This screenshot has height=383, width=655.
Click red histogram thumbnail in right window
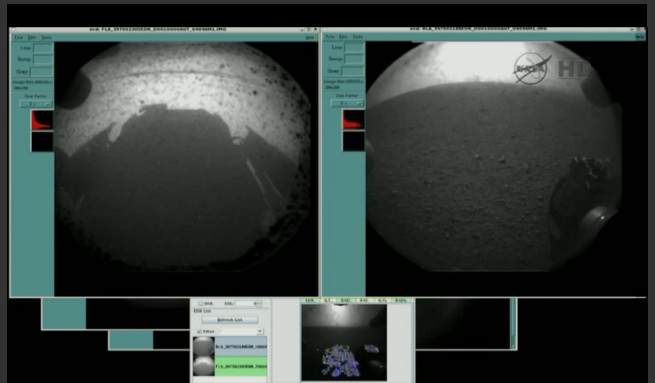pos(353,119)
